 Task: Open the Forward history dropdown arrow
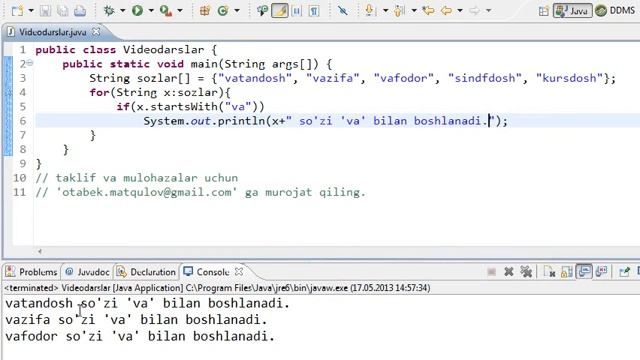point(489,11)
